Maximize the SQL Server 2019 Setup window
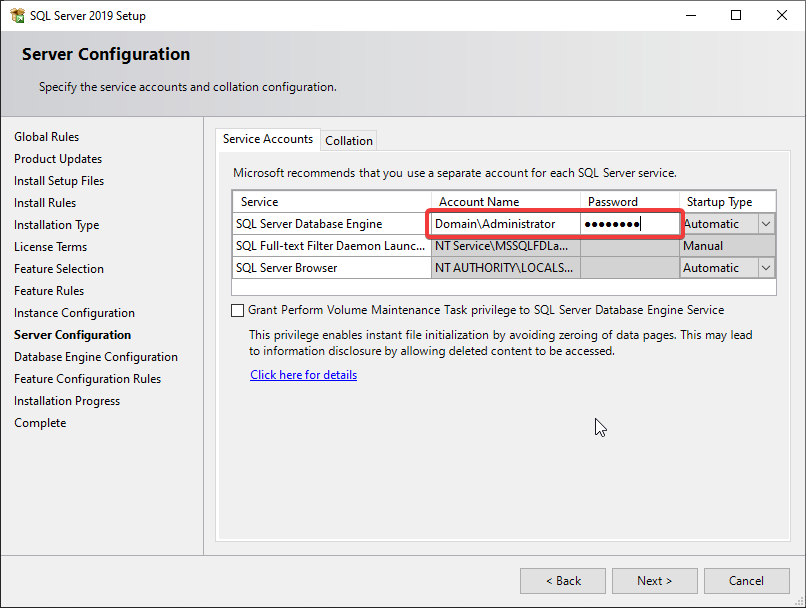This screenshot has height=608, width=806. (x=736, y=15)
